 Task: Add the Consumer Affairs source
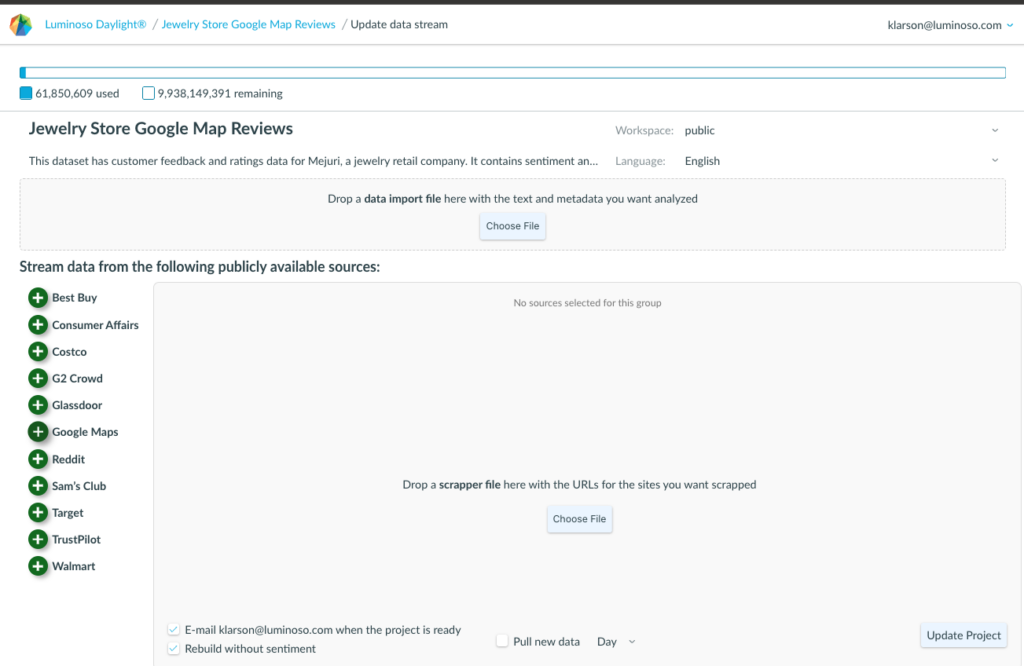click(x=38, y=325)
